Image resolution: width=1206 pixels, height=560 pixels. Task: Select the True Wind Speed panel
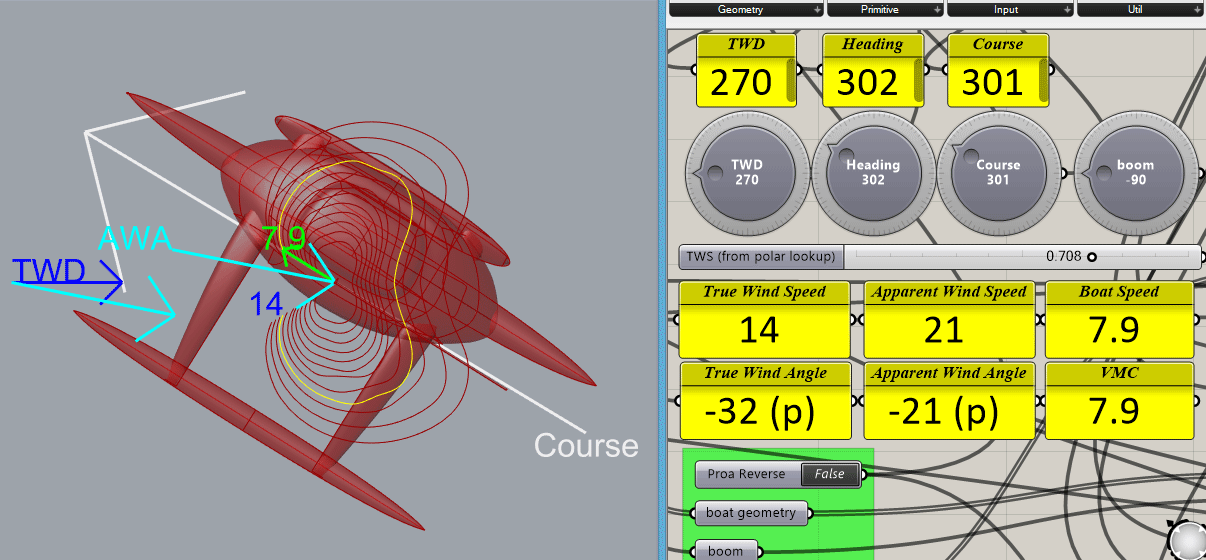(764, 320)
